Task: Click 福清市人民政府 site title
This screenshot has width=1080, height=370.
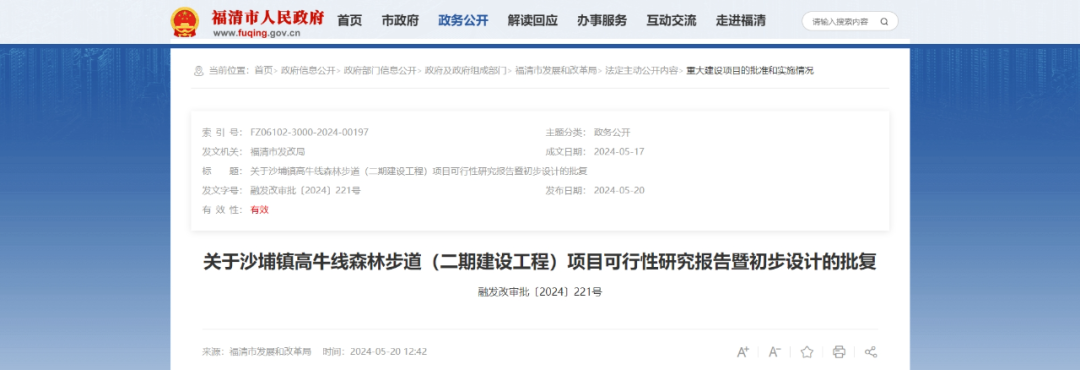Action: pos(268,17)
